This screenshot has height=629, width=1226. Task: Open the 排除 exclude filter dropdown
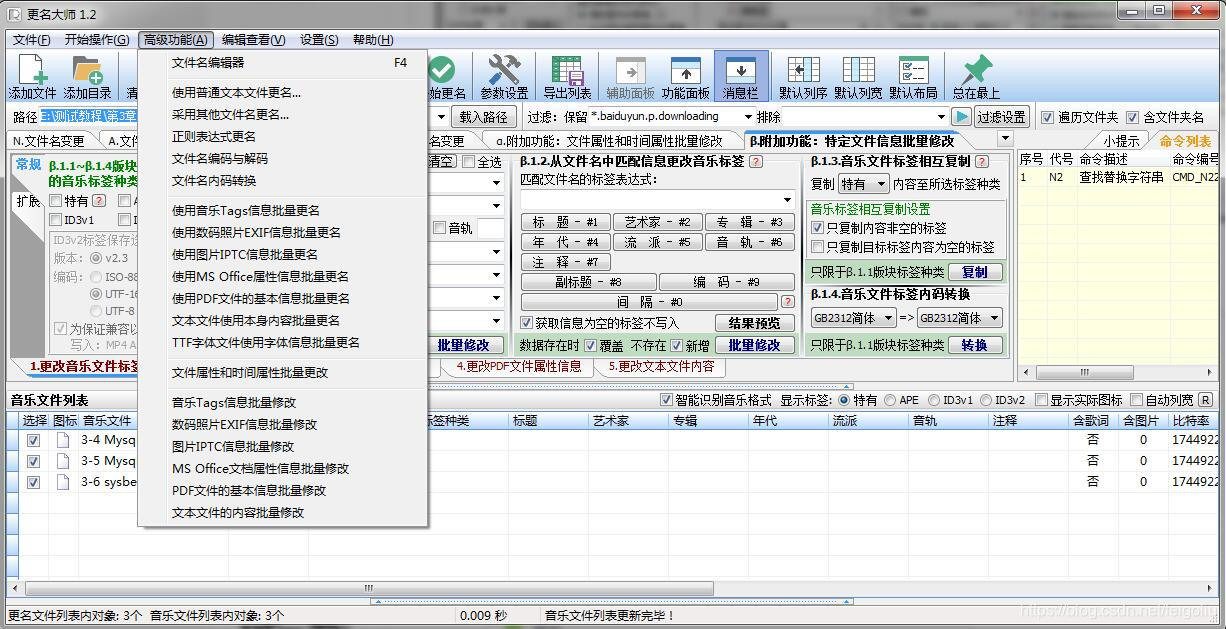(x=939, y=117)
